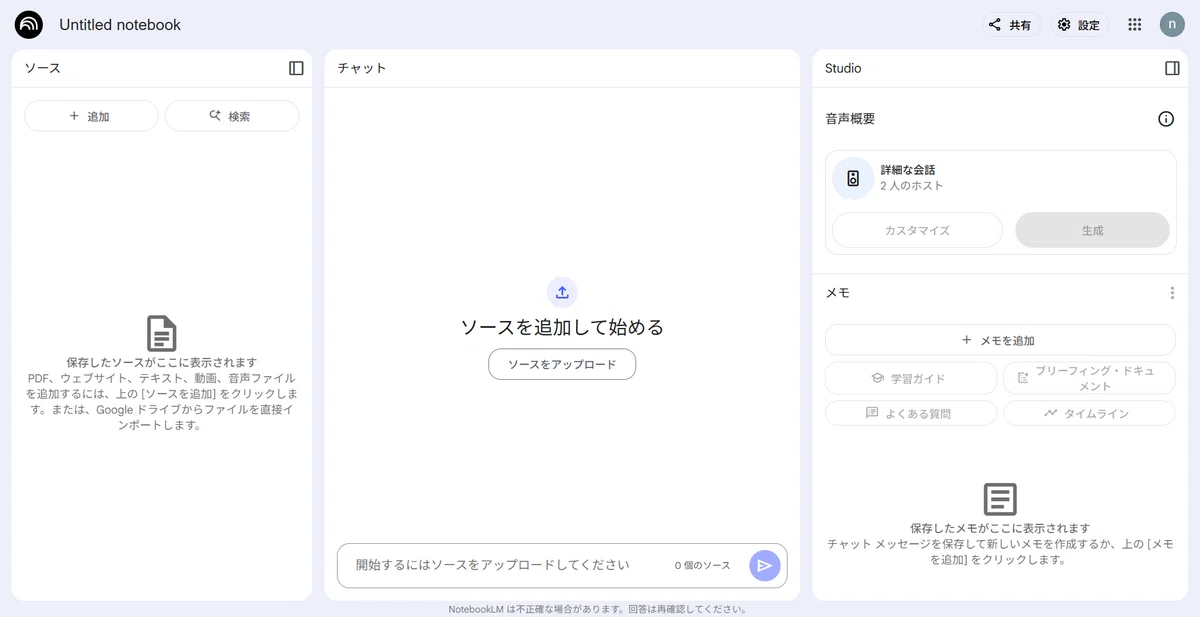Click タイムライン button
Viewport: 1200px width, 617px height.
tap(1089, 413)
